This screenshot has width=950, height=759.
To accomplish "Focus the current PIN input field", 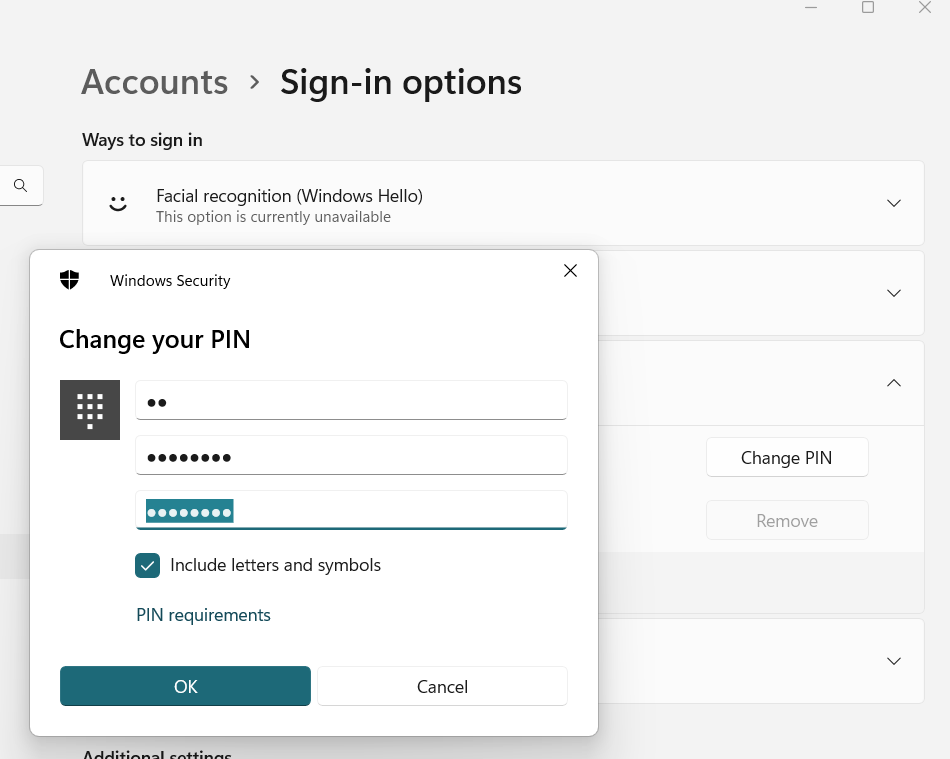I will point(350,401).
